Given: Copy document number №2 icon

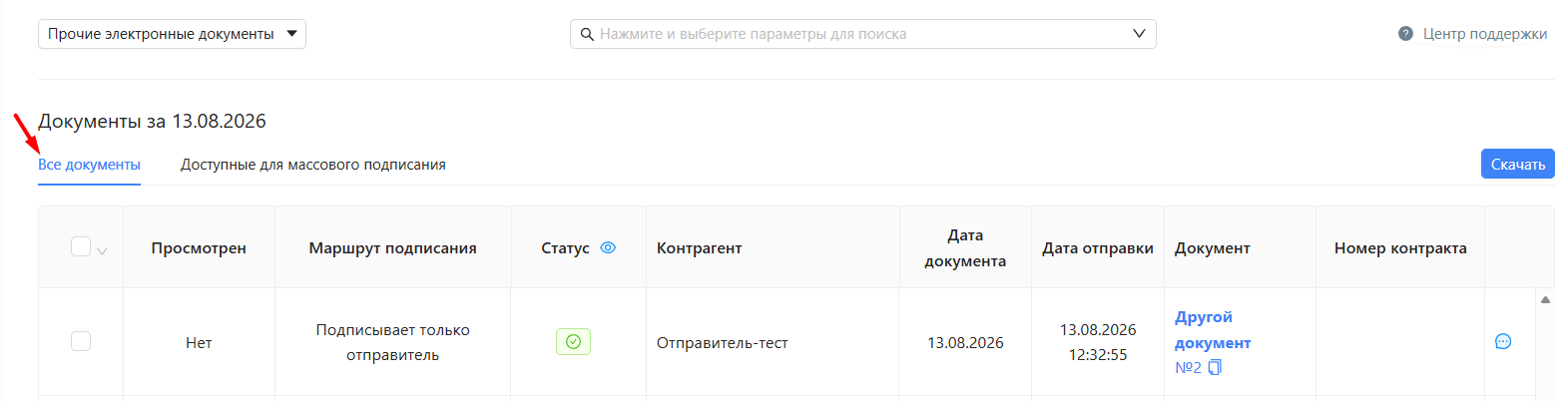Looking at the screenshot, I should click(1215, 368).
